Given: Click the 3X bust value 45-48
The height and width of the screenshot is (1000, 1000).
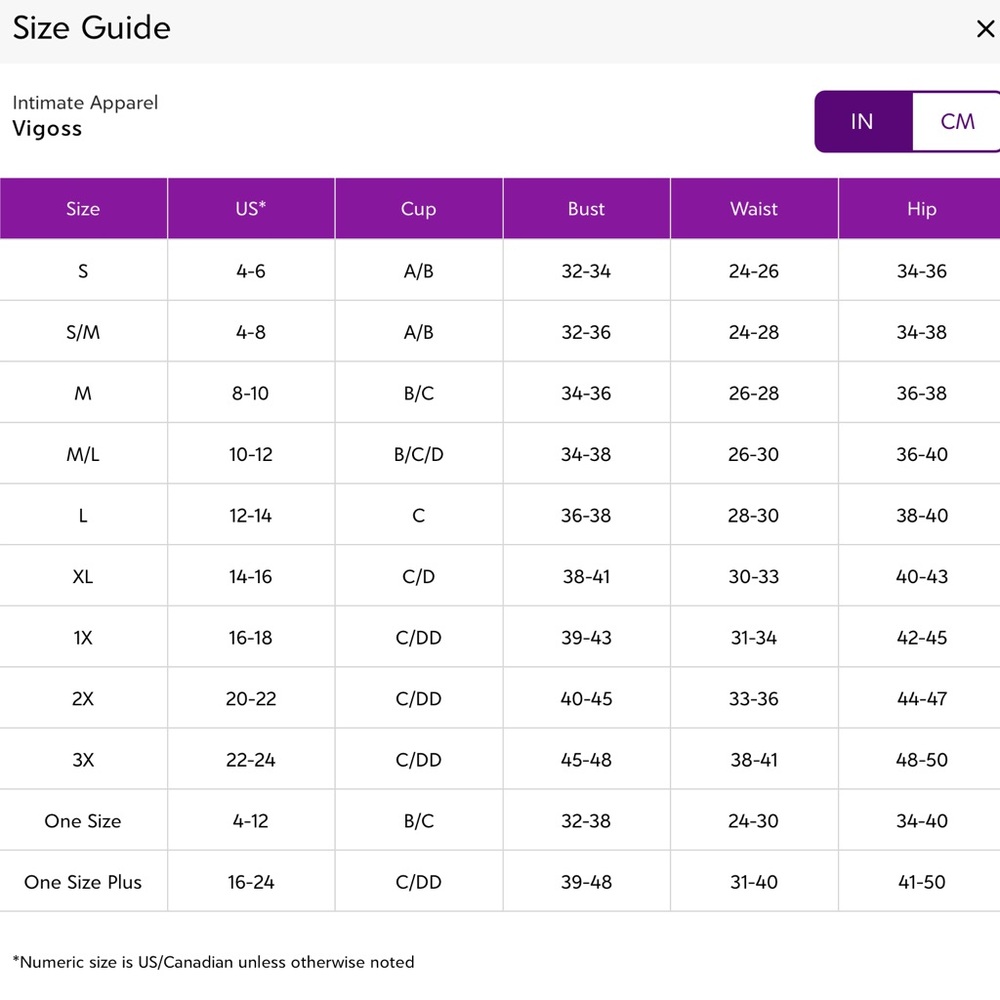Looking at the screenshot, I should click(x=586, y=760).
